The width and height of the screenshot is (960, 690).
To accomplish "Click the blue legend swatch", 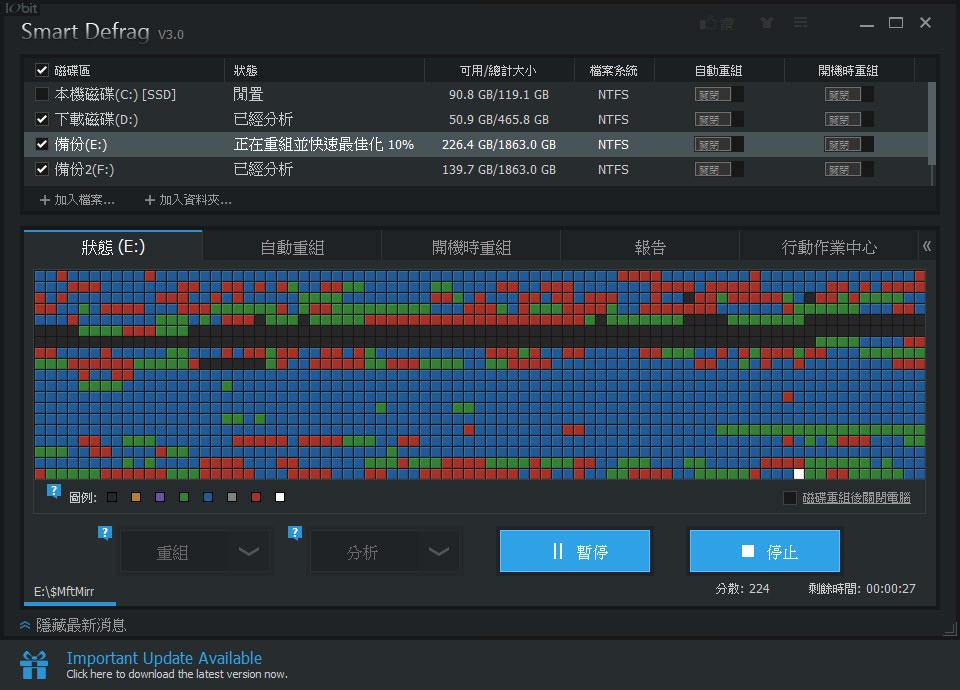I will 208,497.
